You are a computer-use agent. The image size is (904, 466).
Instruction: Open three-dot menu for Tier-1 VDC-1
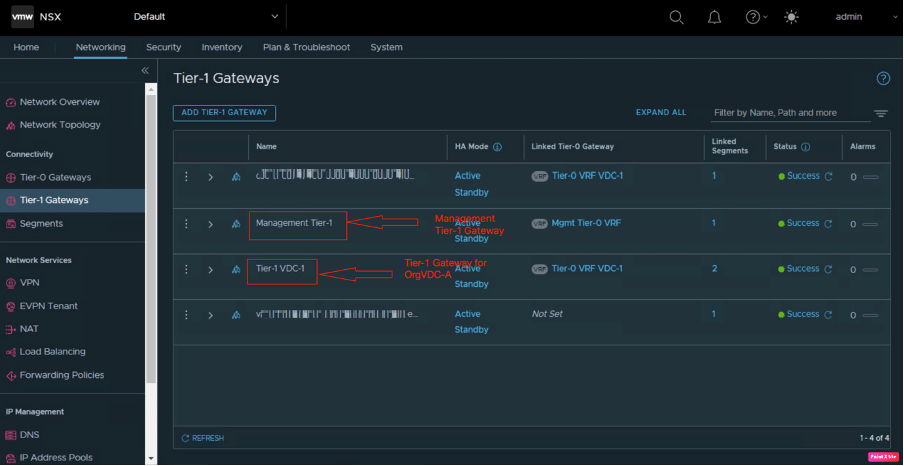click(186, 269)
